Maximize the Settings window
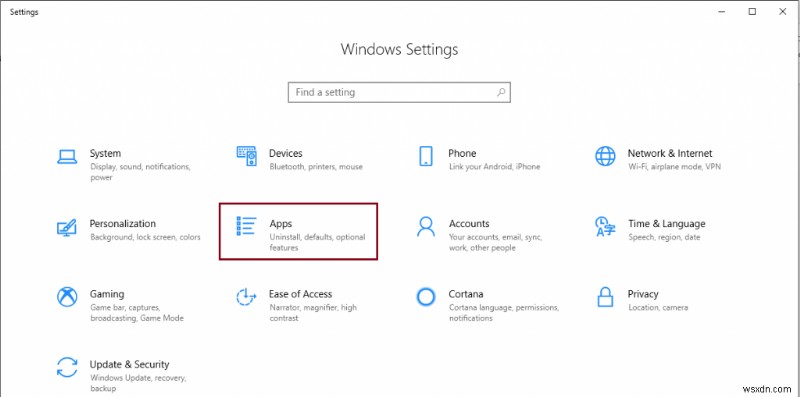This screenshot has height=397, width=800. click(752, 12)
